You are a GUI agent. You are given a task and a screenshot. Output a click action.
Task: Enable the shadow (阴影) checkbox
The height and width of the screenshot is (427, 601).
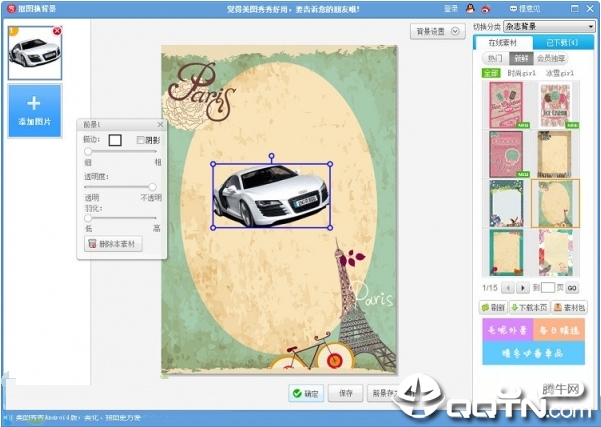(140, 140)
